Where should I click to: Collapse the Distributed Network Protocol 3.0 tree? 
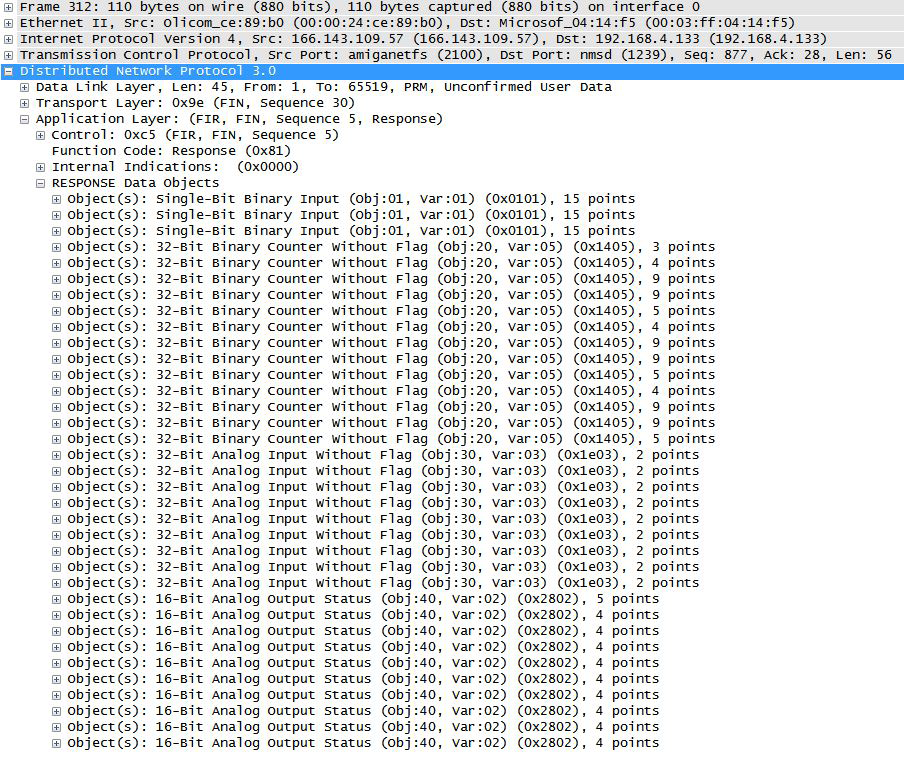(x=9, y=71)
